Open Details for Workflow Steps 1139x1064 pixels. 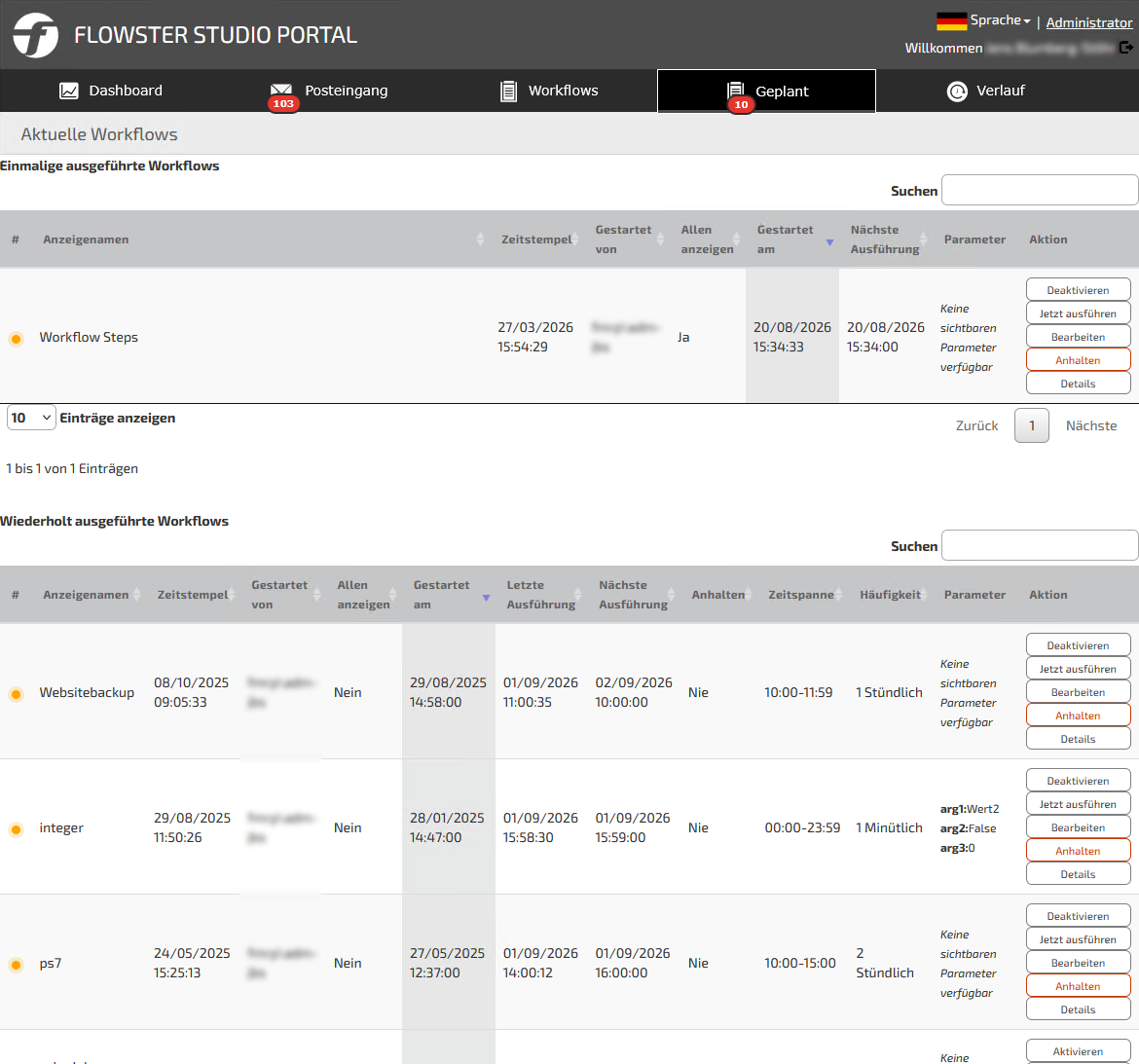[1078, 383]
